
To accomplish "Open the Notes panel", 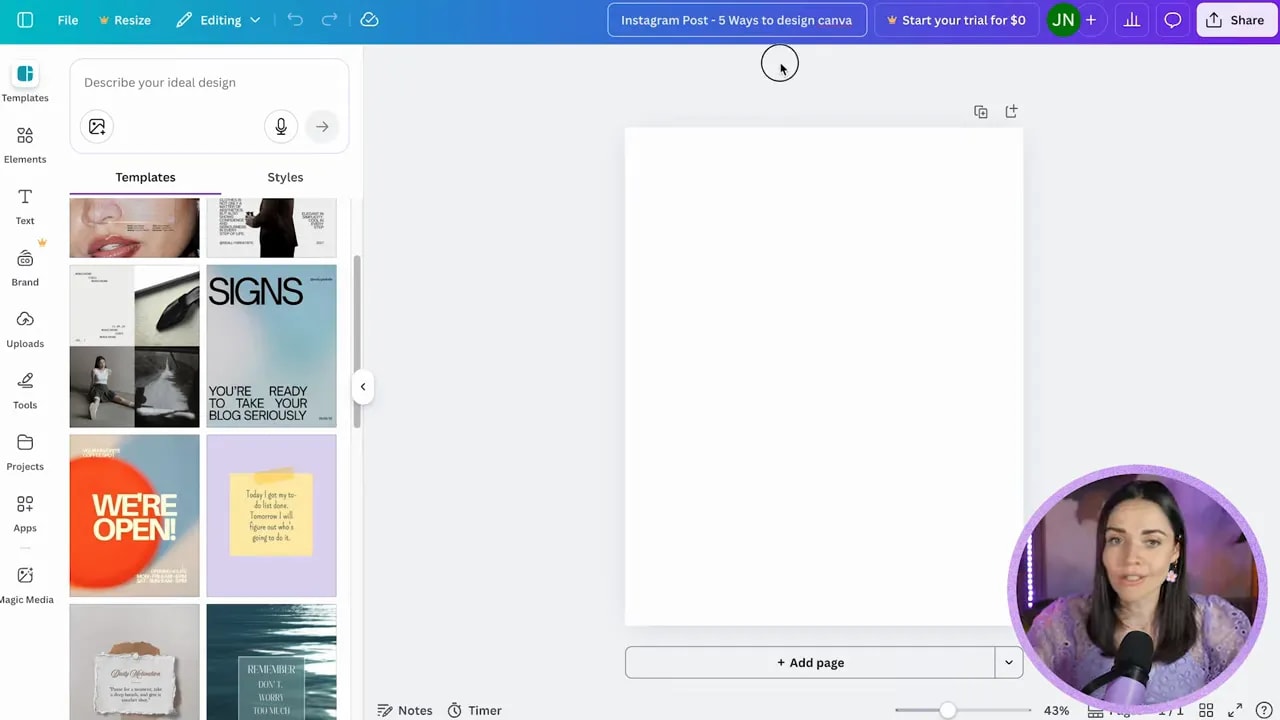I will [x=404, y=710].
